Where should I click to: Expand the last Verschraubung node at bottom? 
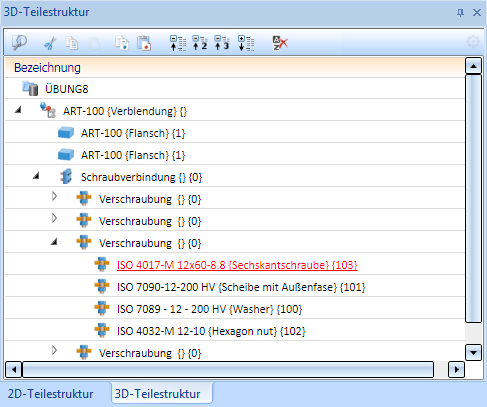[54, 350]
